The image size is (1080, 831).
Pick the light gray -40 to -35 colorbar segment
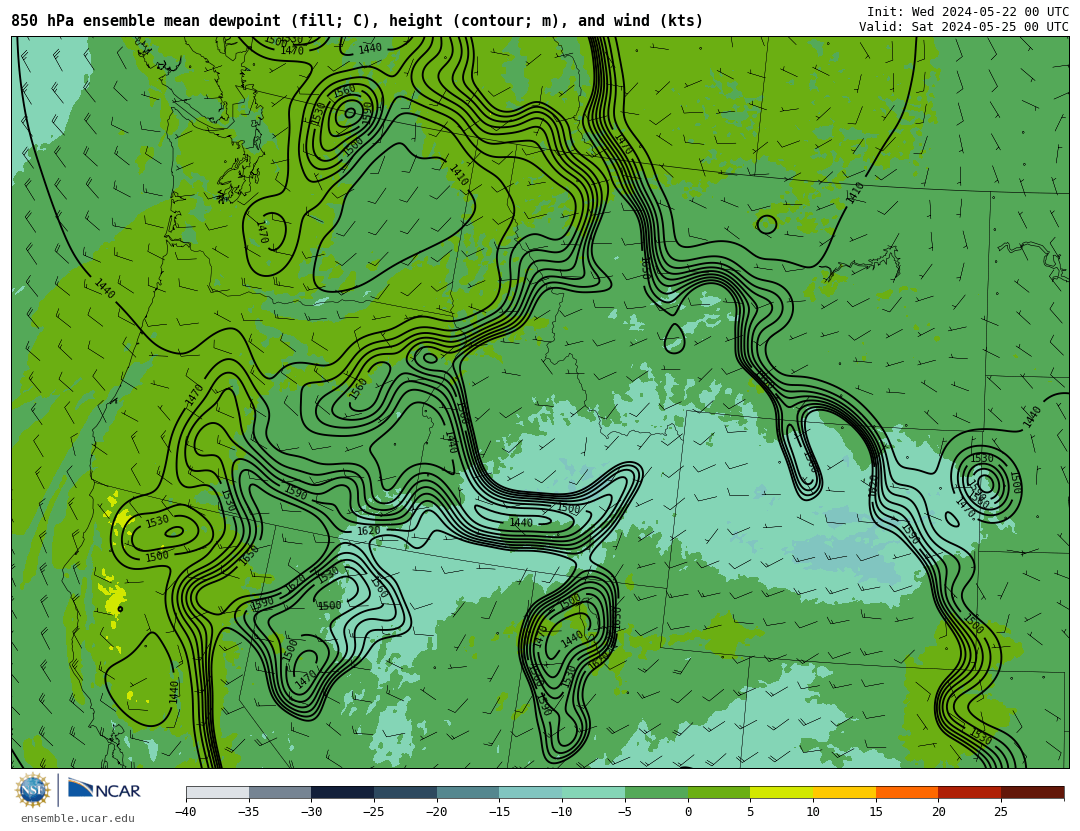coord(217,792)
